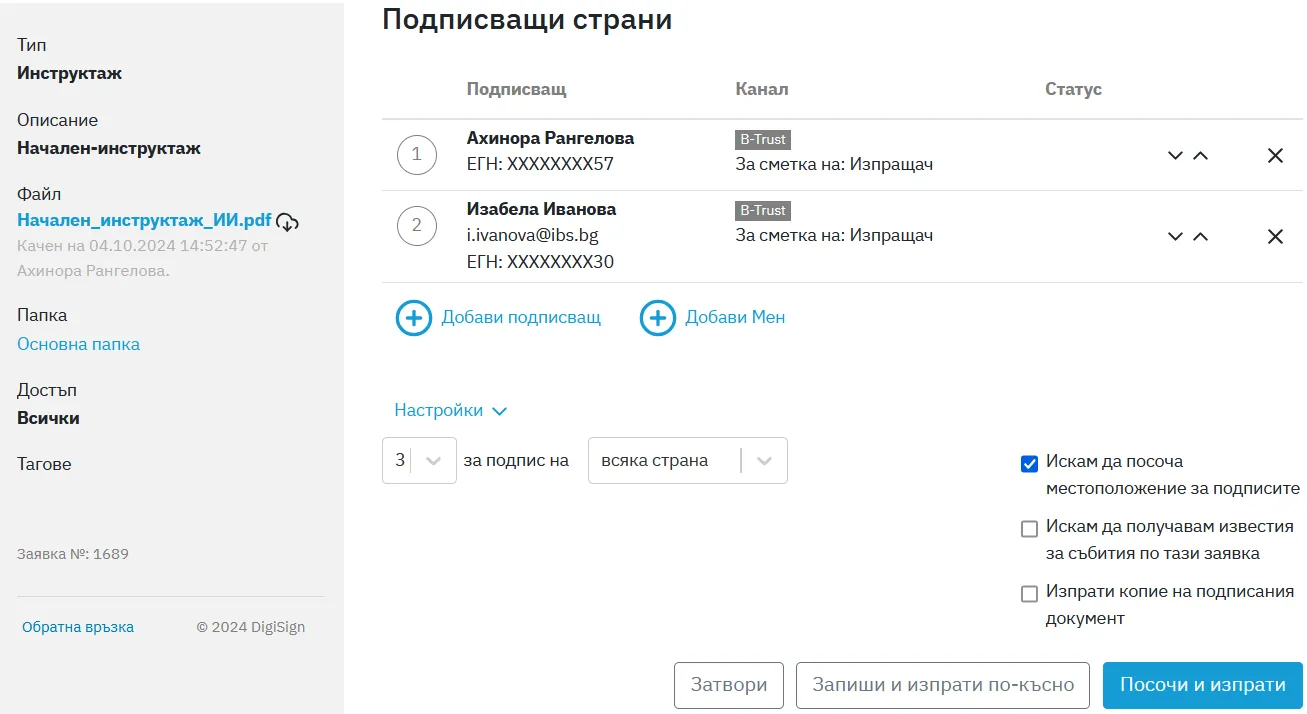1307x714 pixels.
Task: Select signer number 1 circle
Action: click(417, 155)
